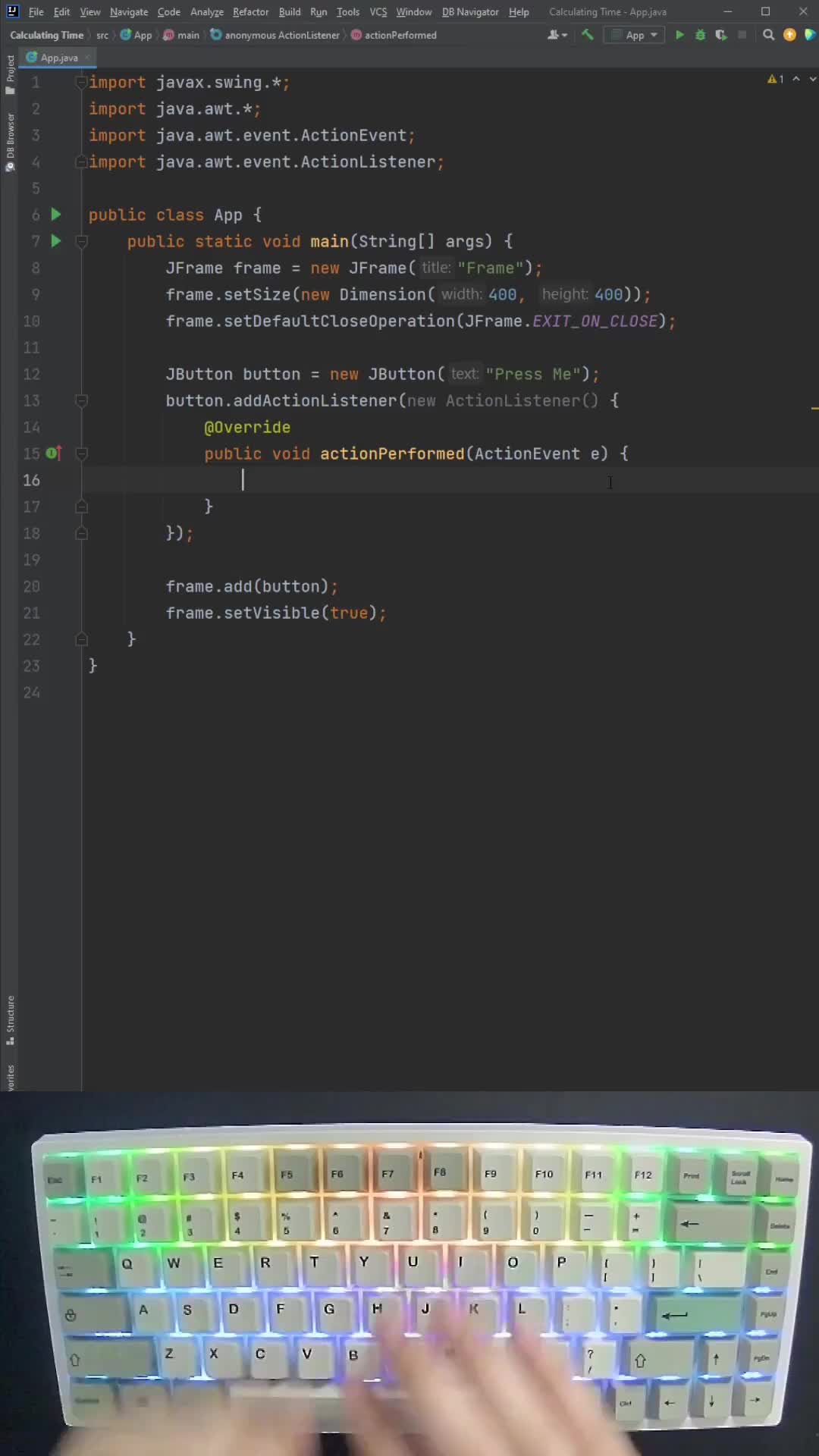The height and width of the screenshot is (1456, 819).
Task: Click run gutter icon beside class App
Action: (55, 215)
